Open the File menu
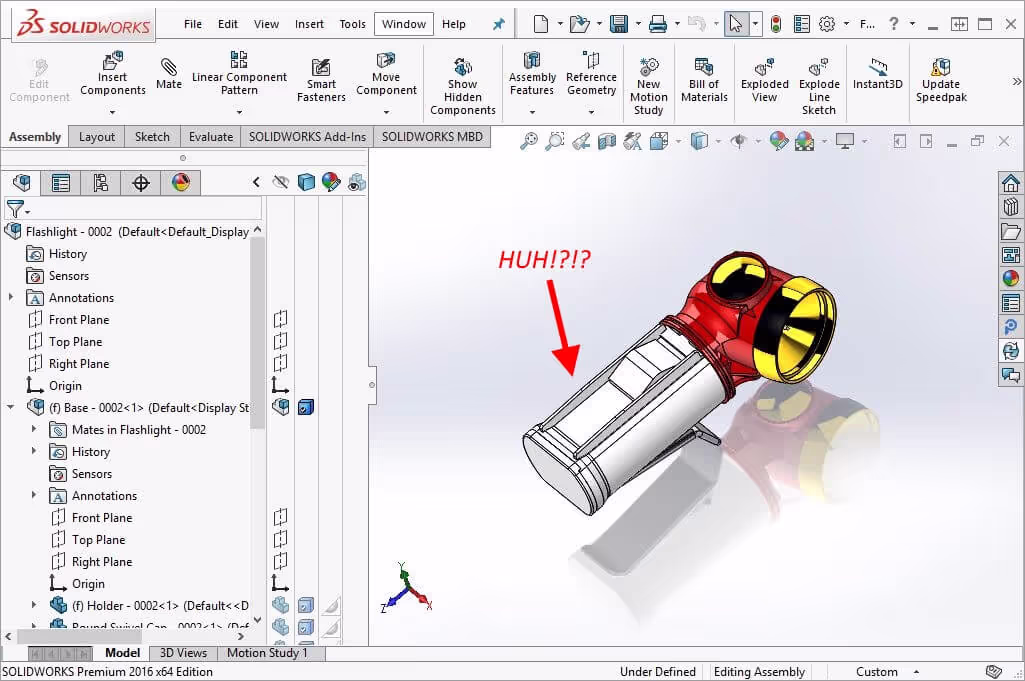 coord(193,24)
